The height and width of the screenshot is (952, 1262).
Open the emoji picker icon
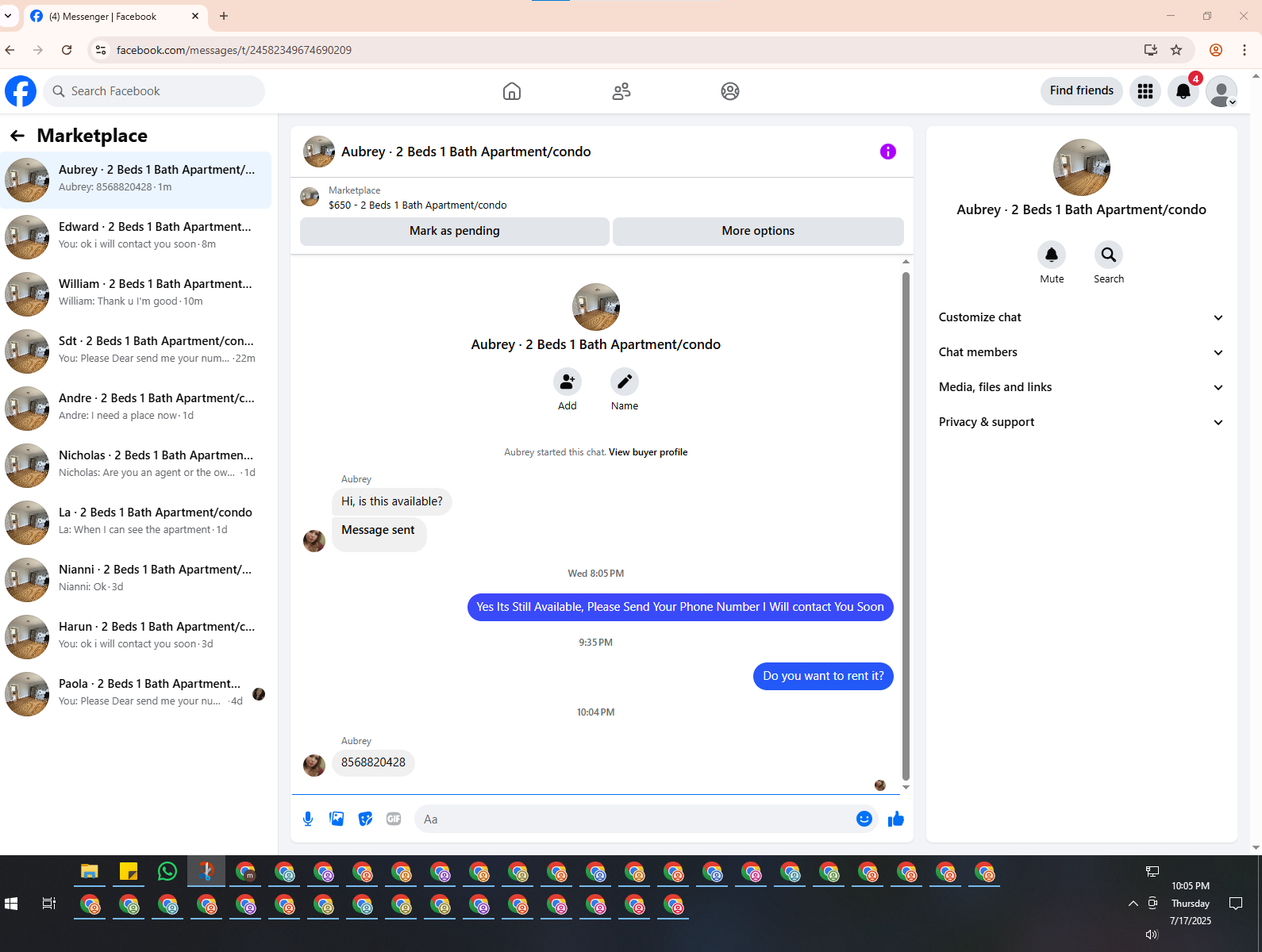864,819
